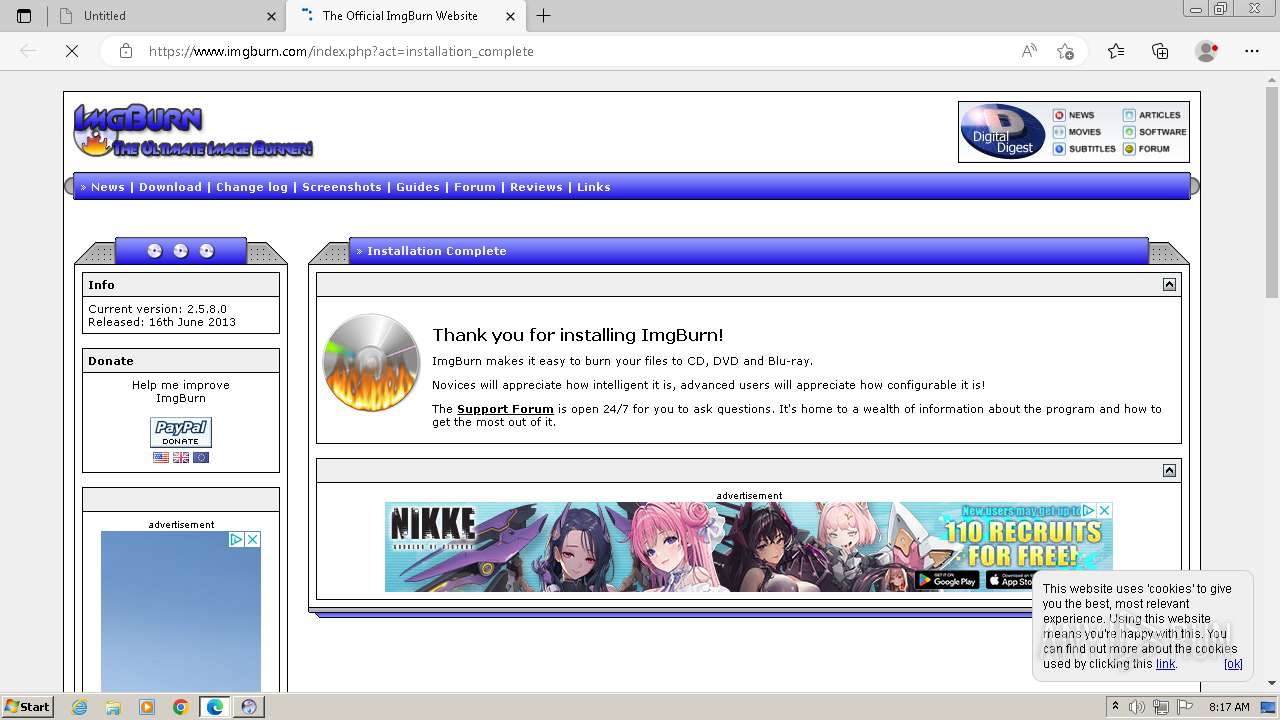
Task: Open Collections panel
Action: (1160, 51)
